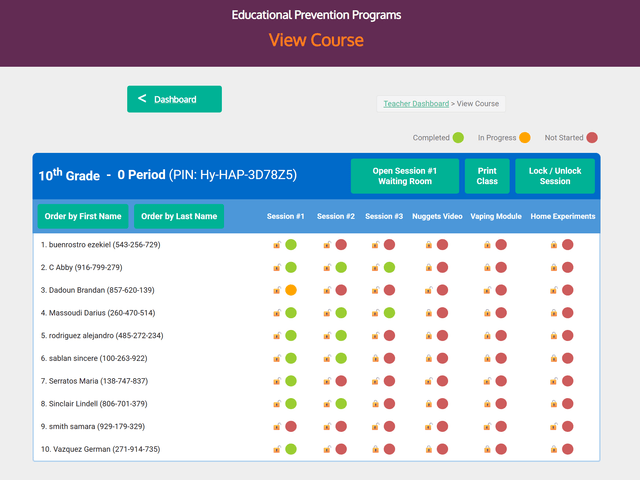
Task: Click Massoudi Darius's Vaping Module lock icon
Action: click(487, 313)
